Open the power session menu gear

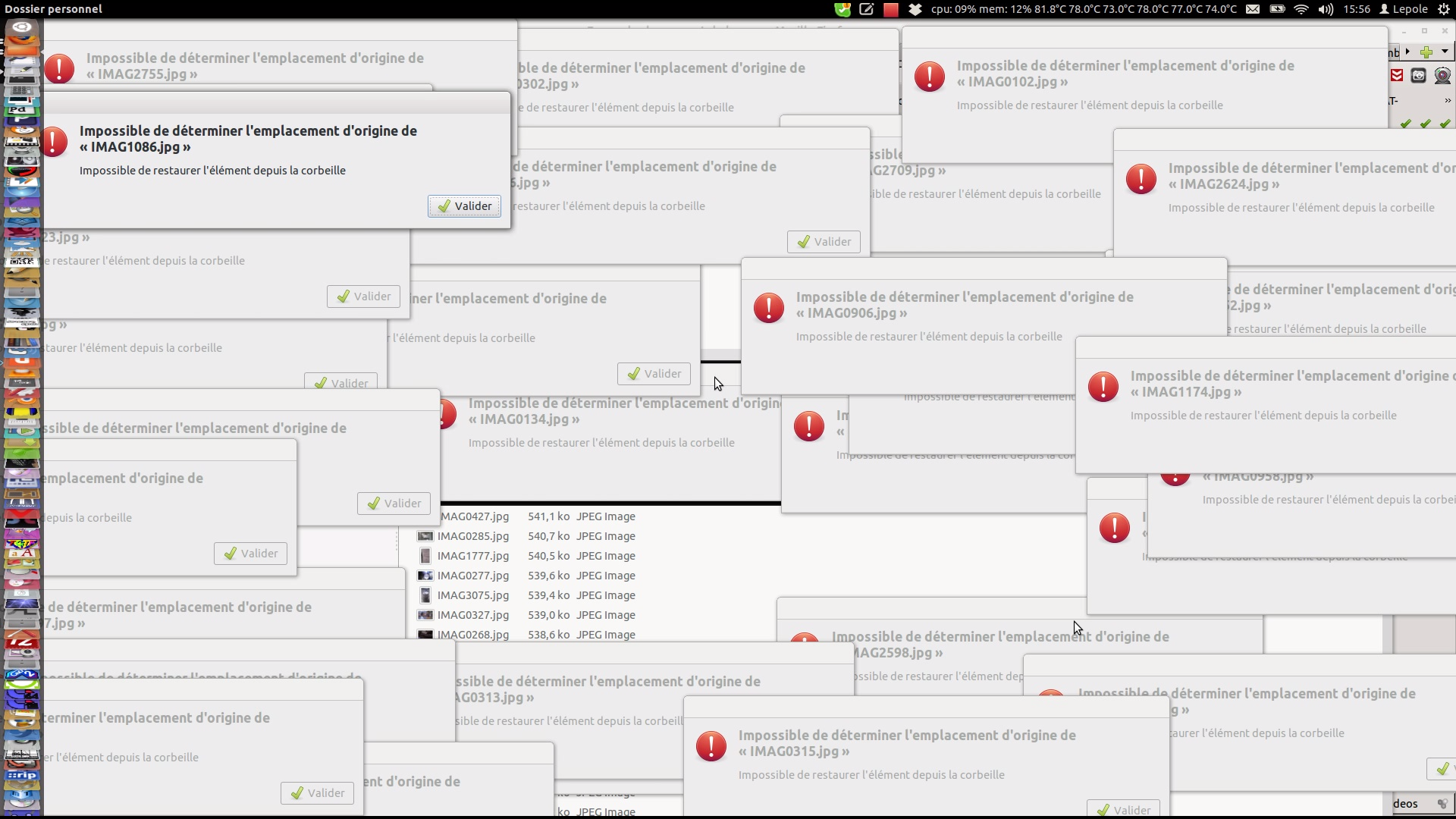[x=1444, y=9]
